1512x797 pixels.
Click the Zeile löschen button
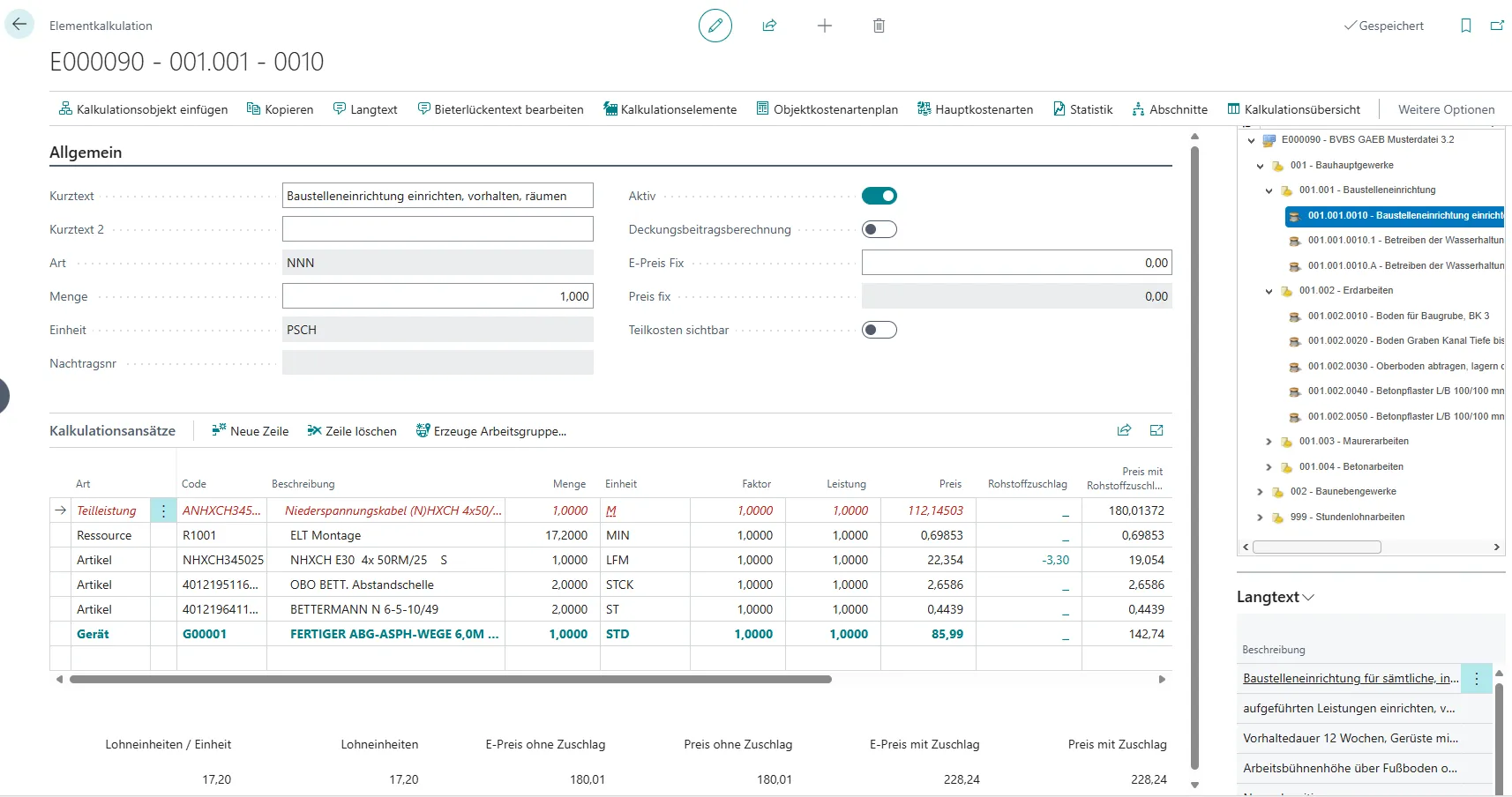tap(352, 431)
